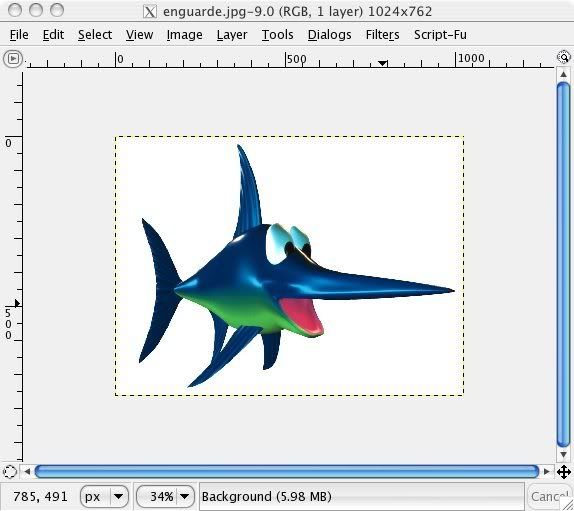Click the X11 icon in the title bar
Image resolution: width=574 pixels, height=511 pixels.
tap(150, 12)
